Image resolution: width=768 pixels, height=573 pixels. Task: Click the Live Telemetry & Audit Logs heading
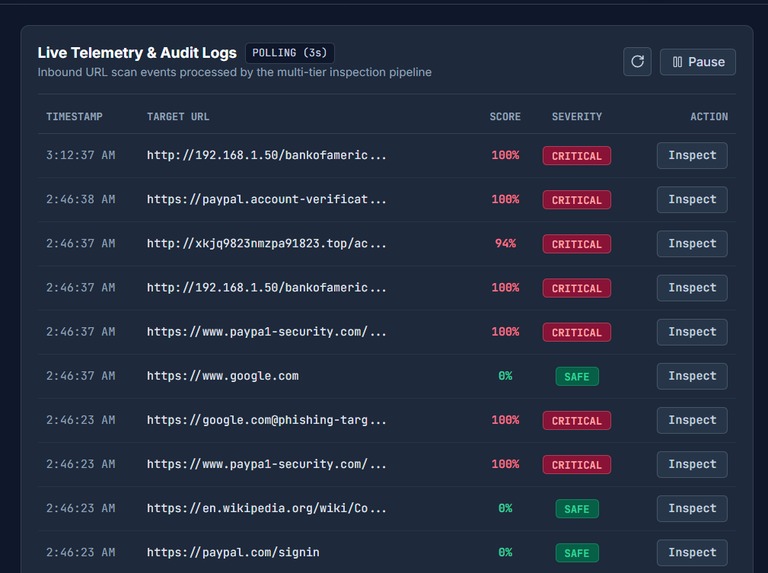[137, 53]
